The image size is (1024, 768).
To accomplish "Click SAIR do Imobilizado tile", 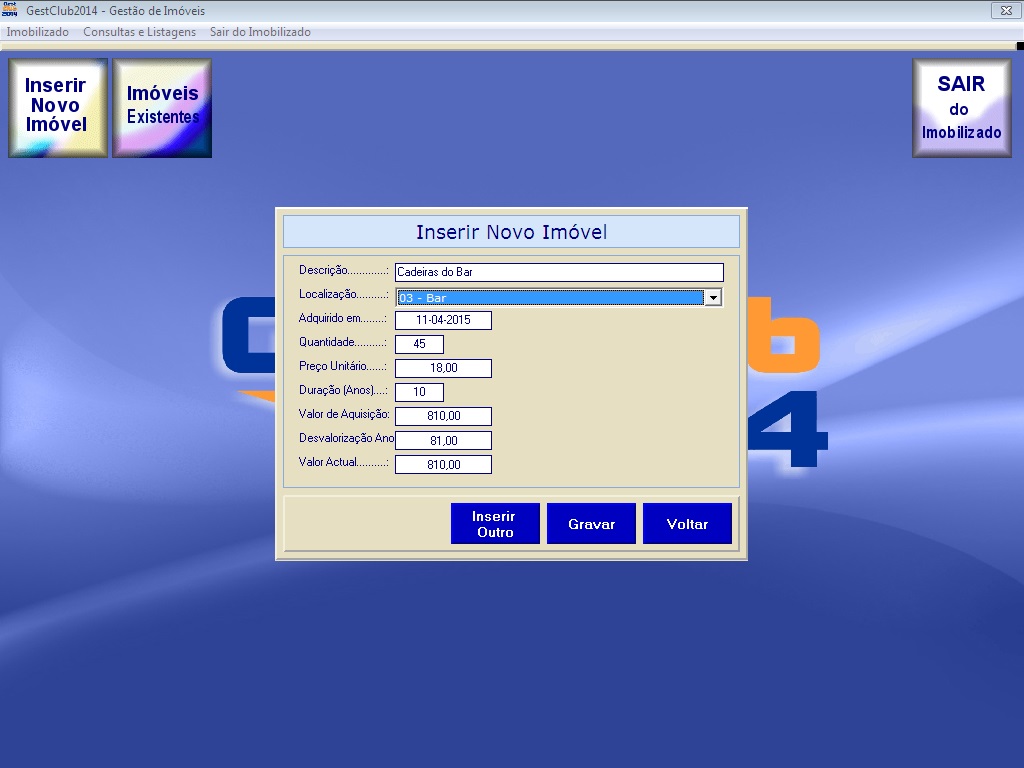I will coord(961,107).
